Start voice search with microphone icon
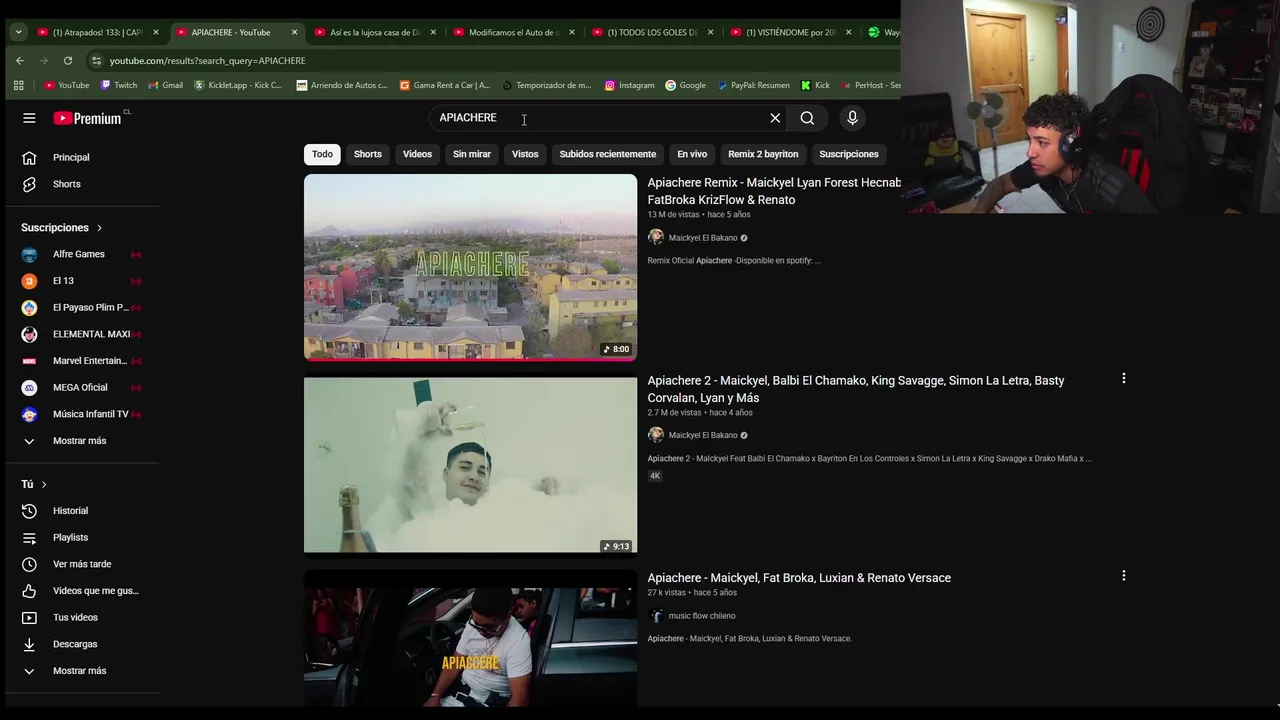Viewport: 1280px width, 720px height. coord(852,118)
